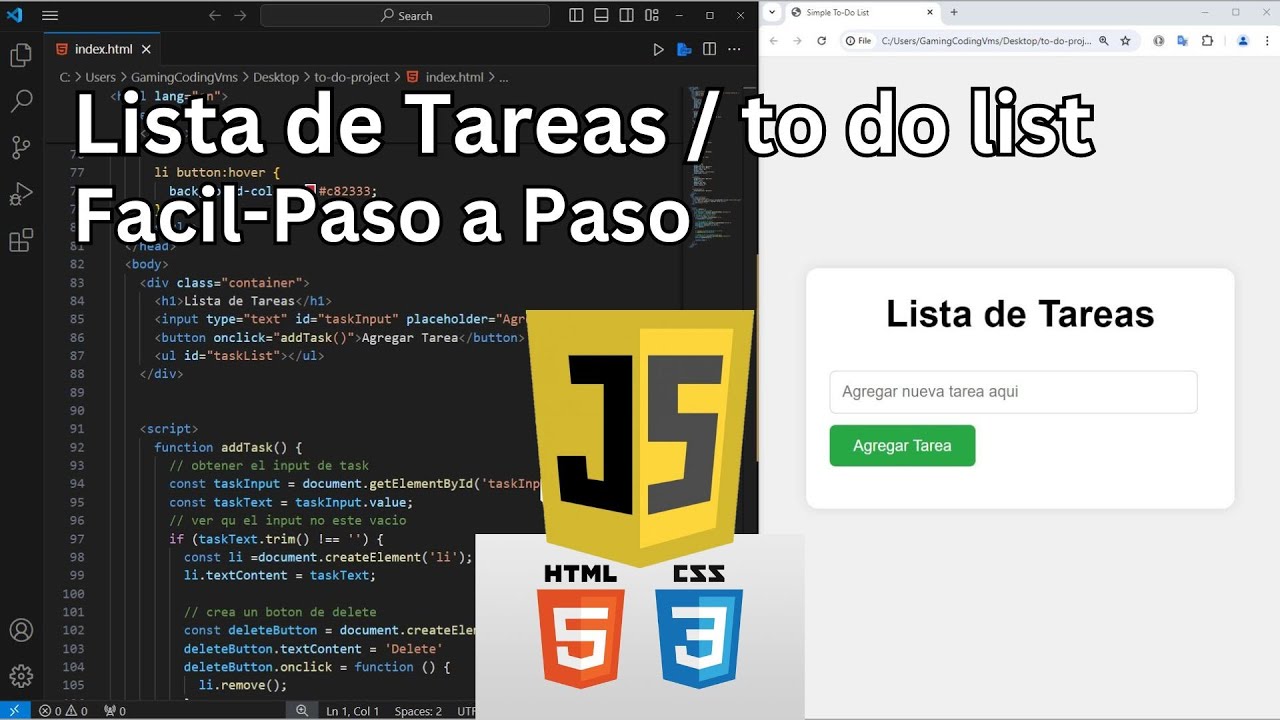Click the zoom magnifier in VS Code status bar
The height and width of the screenshot is (720, 1280).
(302, 711)
